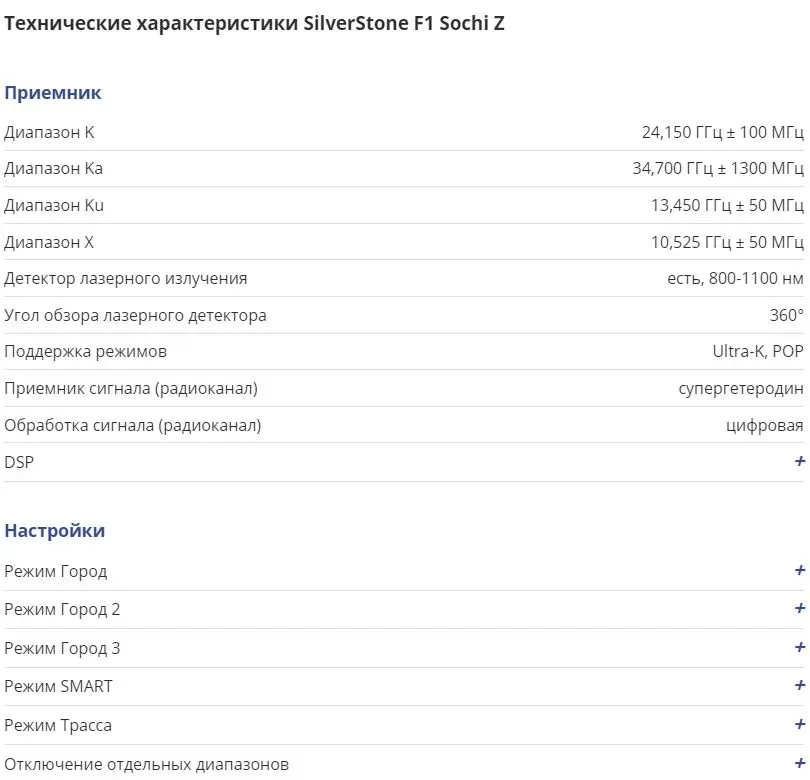Viewport: 810px width, 780px height.
Task: Select the Диапазон K row label
Action: click(49, 133)
